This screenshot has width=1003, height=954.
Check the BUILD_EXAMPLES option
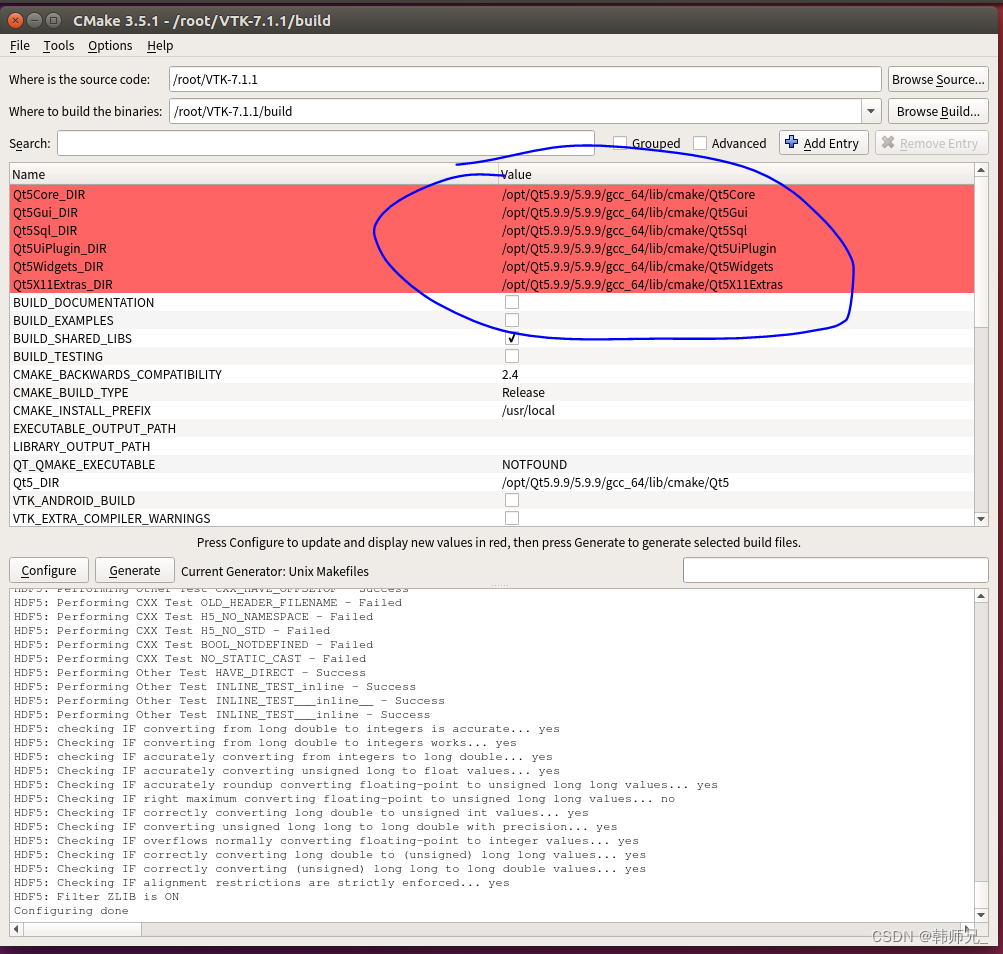tap(511, 320)
